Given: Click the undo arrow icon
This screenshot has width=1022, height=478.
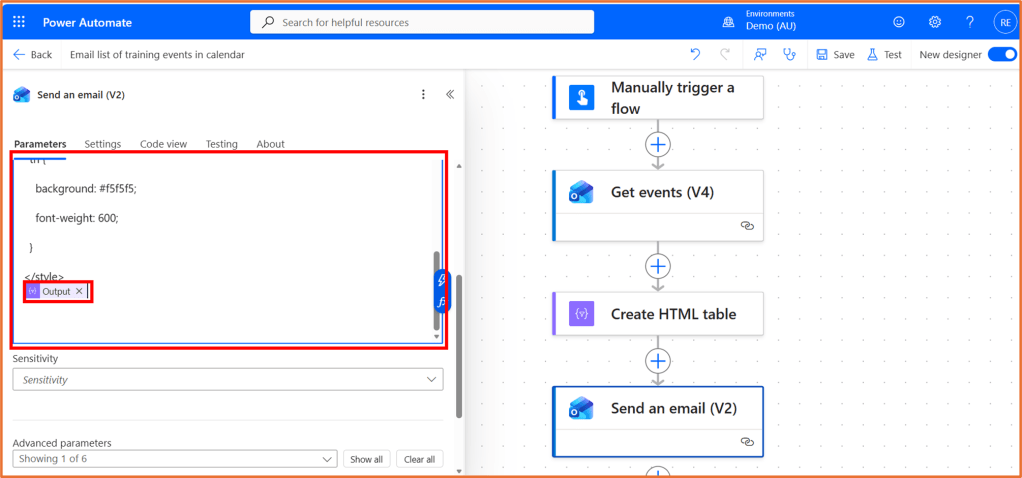Looking at the screenshot, I should pyautogui.click(x=695, y=55).
